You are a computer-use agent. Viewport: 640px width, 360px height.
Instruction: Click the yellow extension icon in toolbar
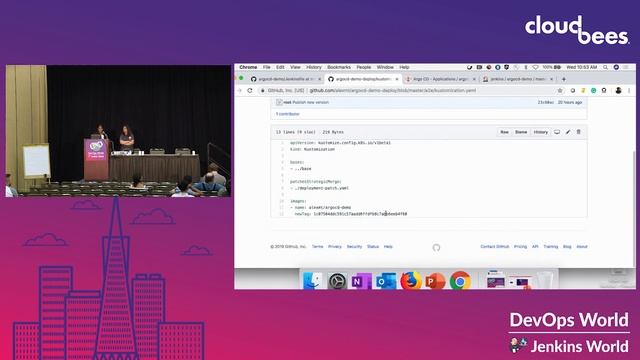pyautogui.click(x=583, y=91)
